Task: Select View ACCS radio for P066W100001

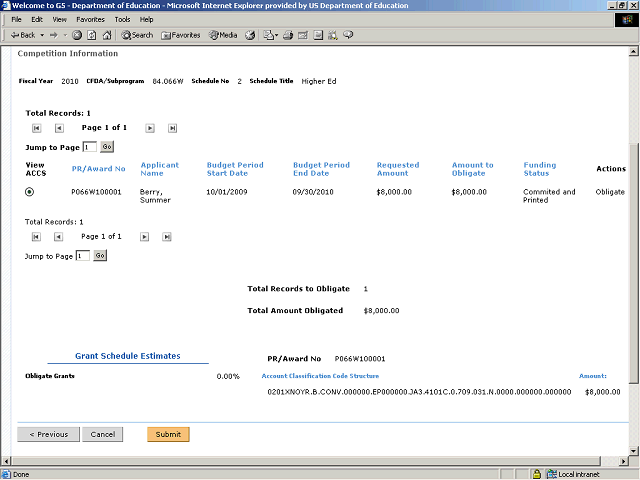Action: click(x=29, y=192)
